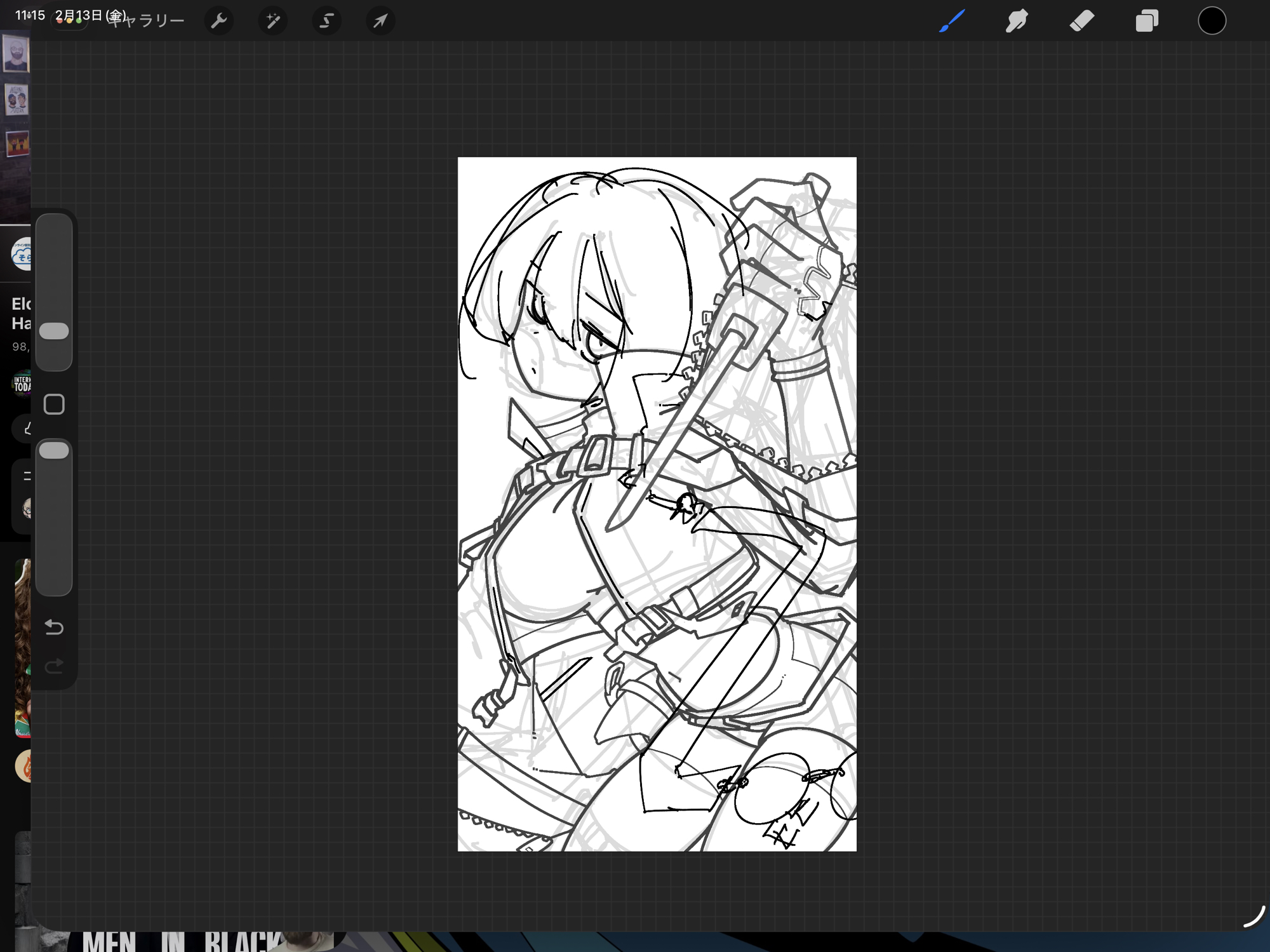Select the Smudge finger tool
1270x952 pixels.
[1017, 21]
